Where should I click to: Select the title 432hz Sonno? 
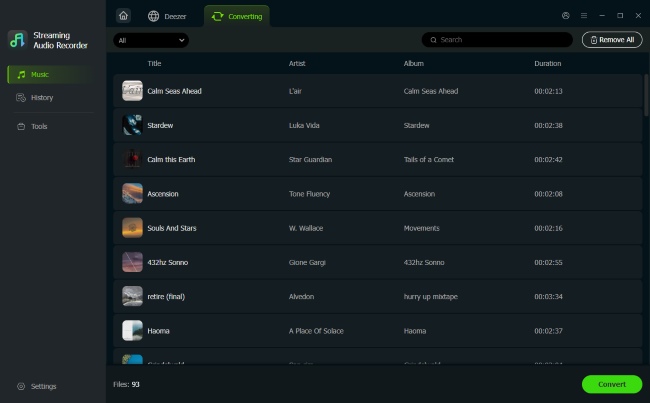(x=168, y=262)
